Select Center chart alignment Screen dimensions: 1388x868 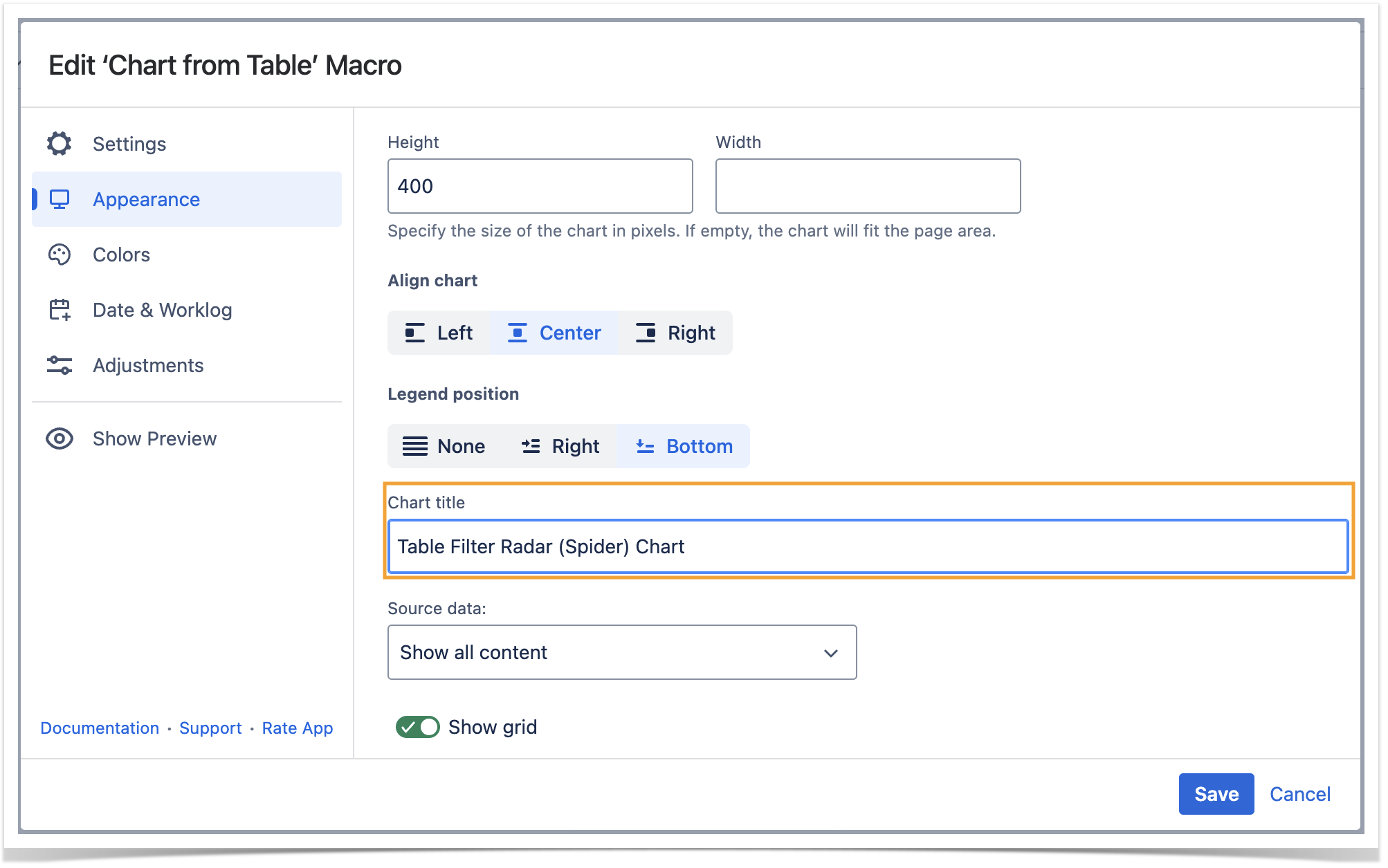pyautogui.click(x=554, y=333)
